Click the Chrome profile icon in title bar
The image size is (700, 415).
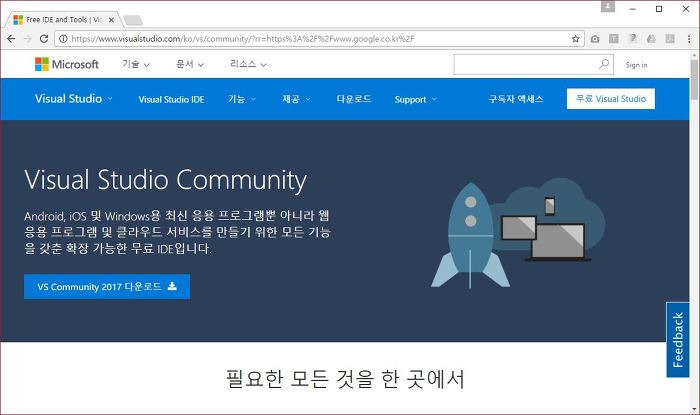click(x=608, y=7)
